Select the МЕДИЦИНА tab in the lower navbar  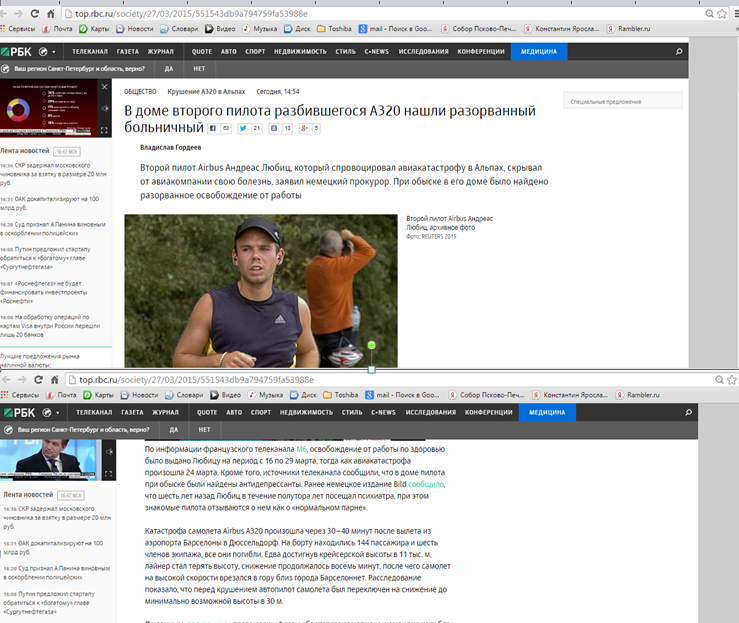pos(547,412)
